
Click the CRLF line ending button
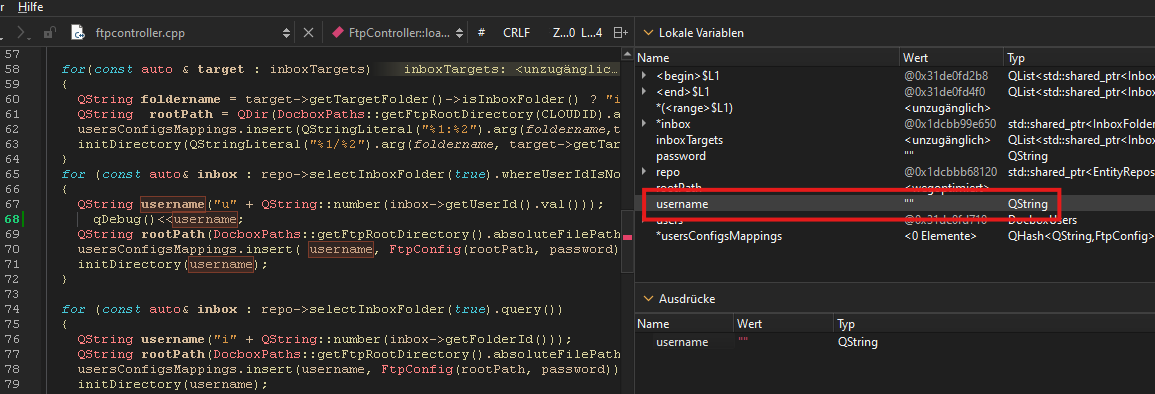(x=516, y=32)
